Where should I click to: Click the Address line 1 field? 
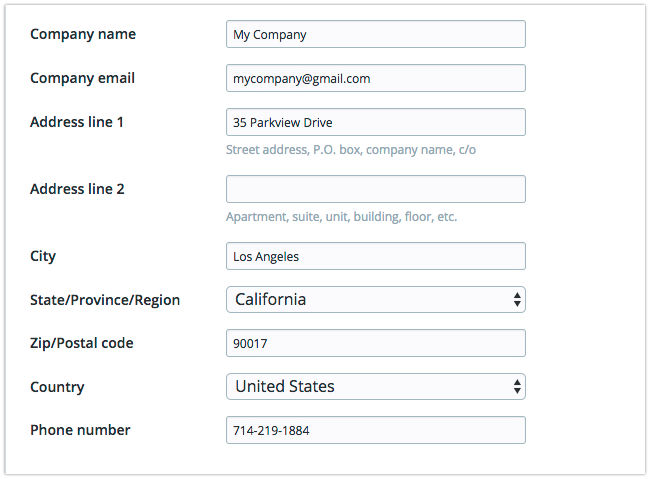click(x=375, y=122)
